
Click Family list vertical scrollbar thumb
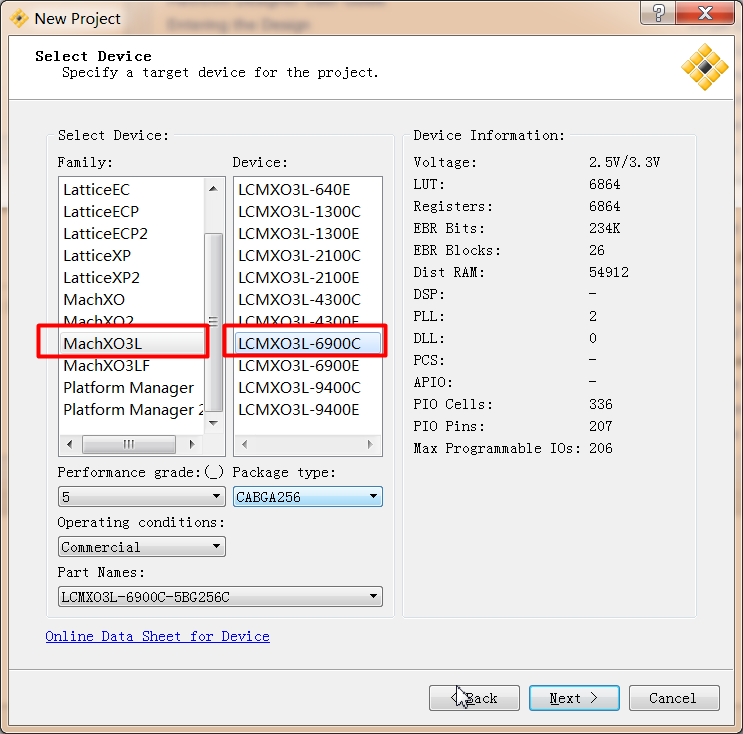pos(213,322)
